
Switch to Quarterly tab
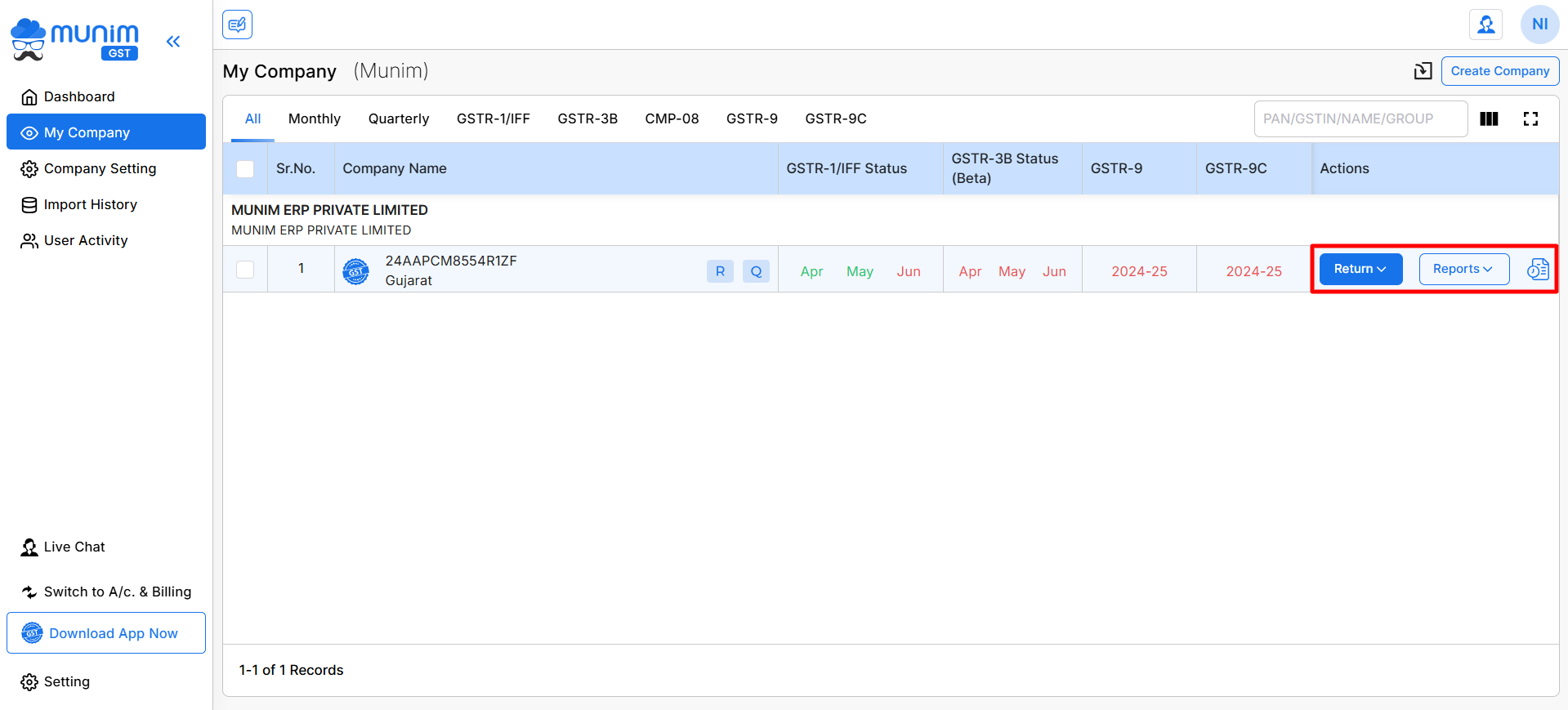coord(399,118)
